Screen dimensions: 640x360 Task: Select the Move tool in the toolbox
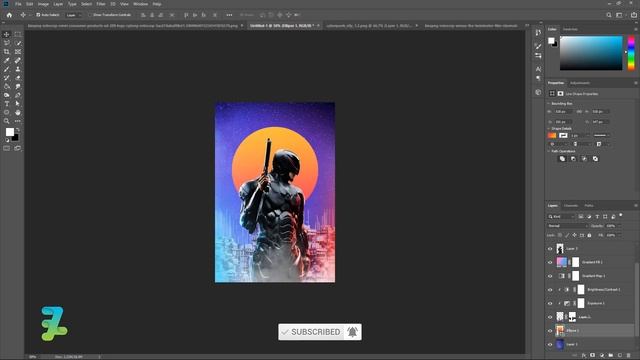7,35
